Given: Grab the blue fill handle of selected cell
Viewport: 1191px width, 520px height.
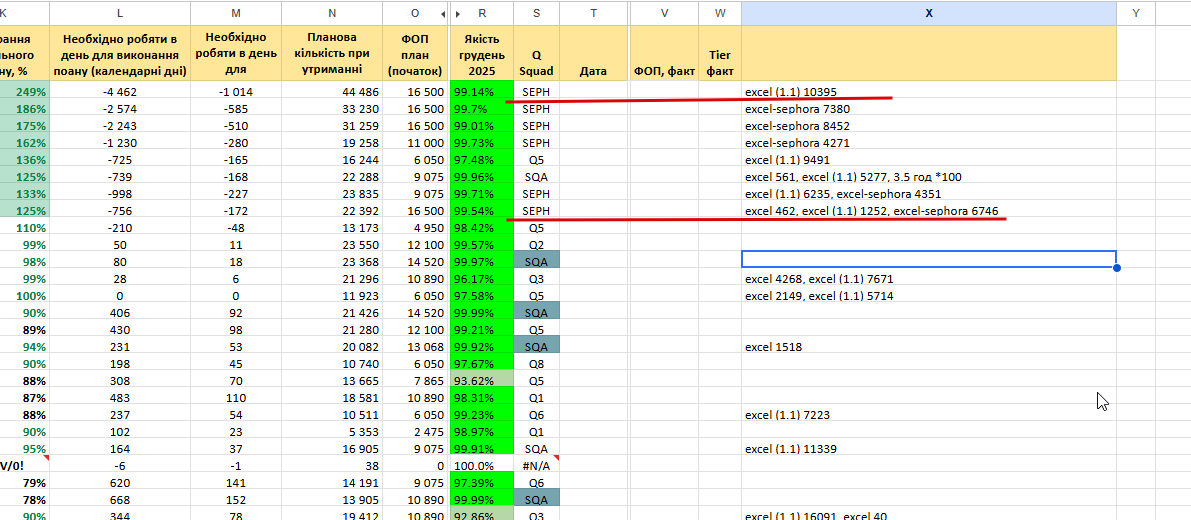Looking at the screenshot, I should pyautogui.click(x=1116, y=267).
